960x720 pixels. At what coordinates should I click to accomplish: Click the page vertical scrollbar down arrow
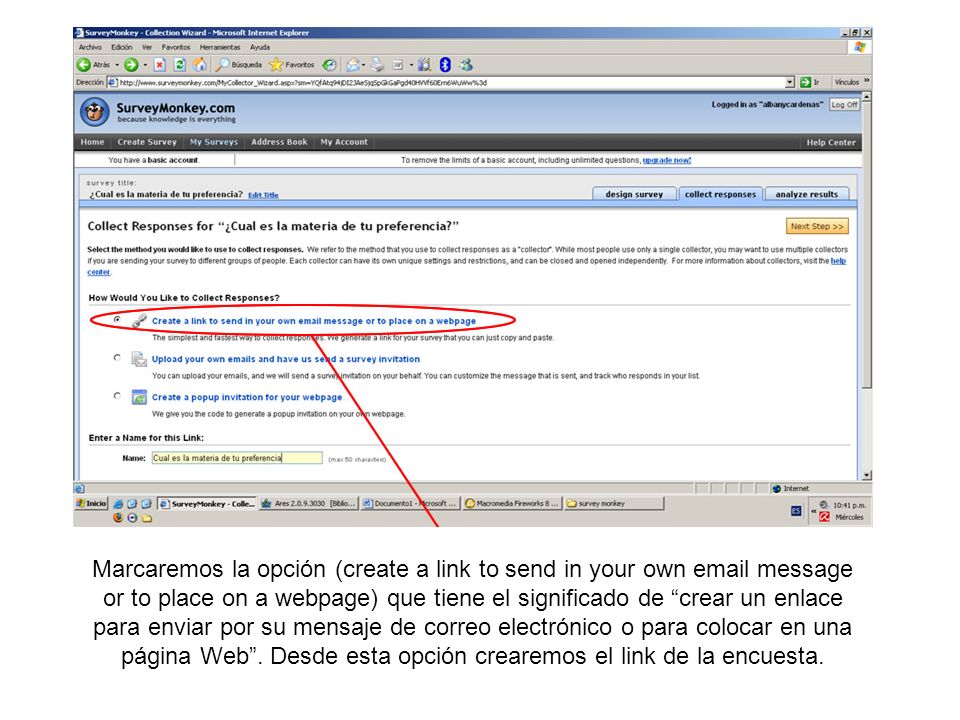pyautogui.click(x=866, y=475)
